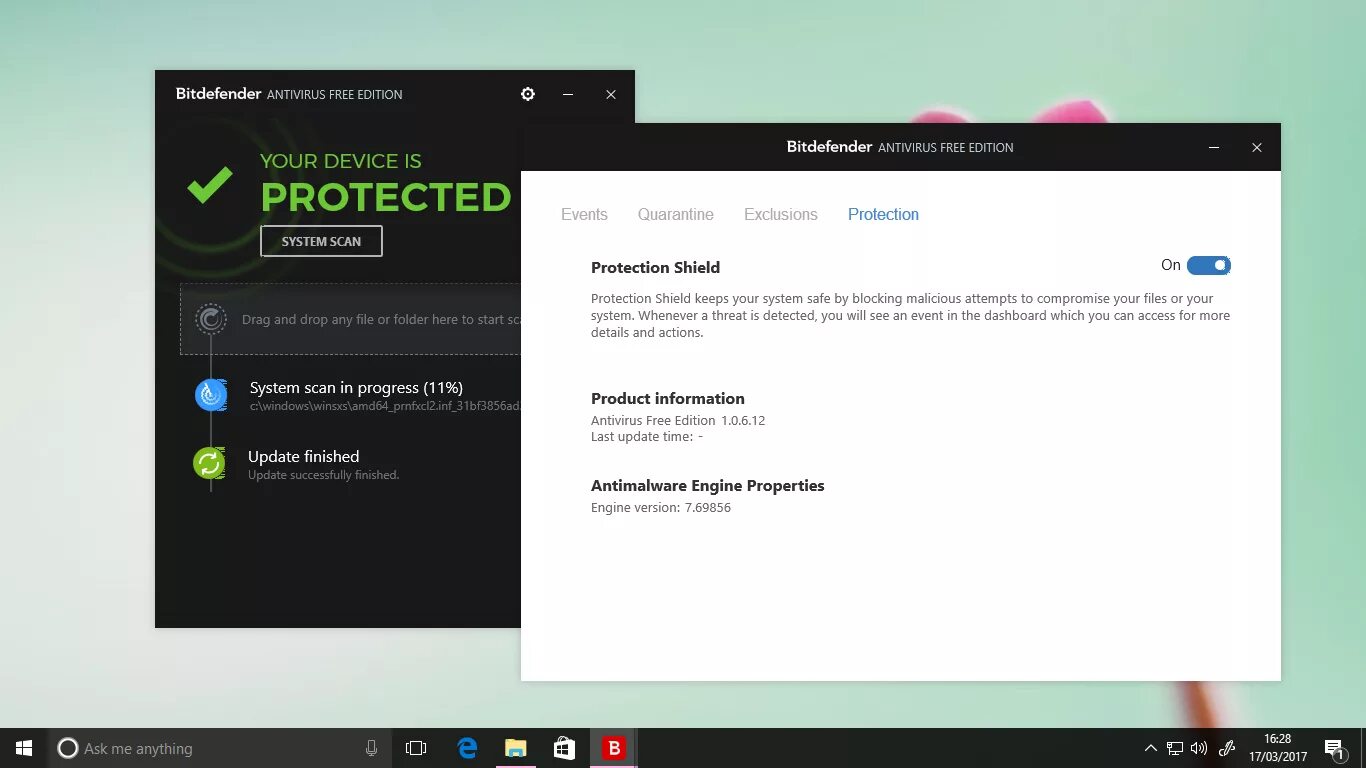The height and width of the screenshot is (768, 1366).
Task: Click the drag-and-drop scan target icon
Action: tap(210, 319)
